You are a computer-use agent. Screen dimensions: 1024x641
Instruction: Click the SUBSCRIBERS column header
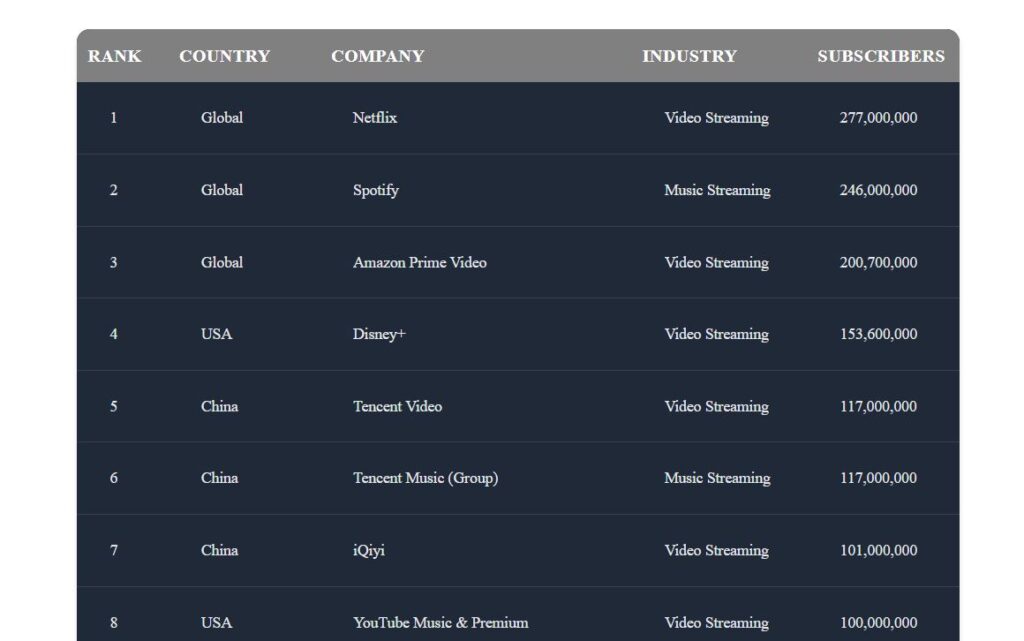point(881,56)
